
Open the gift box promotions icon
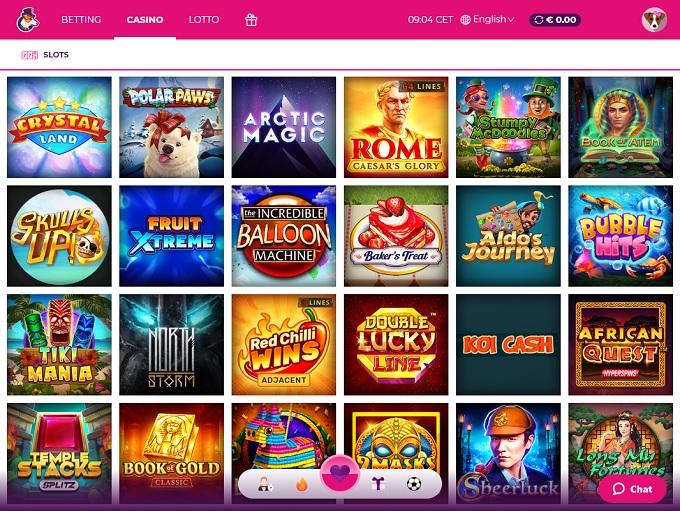251,20
